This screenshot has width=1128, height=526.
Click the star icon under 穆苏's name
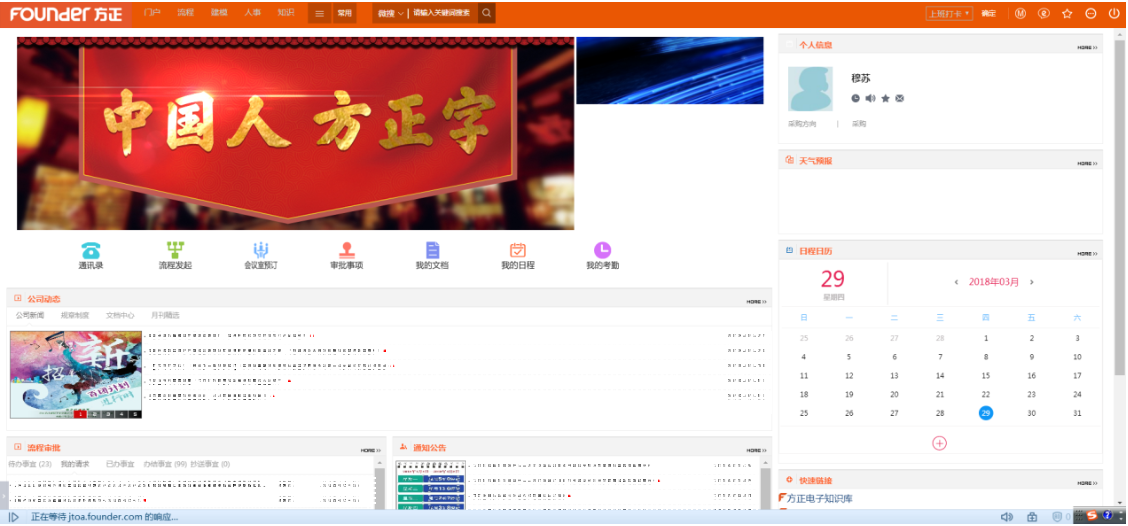[886, 98]
